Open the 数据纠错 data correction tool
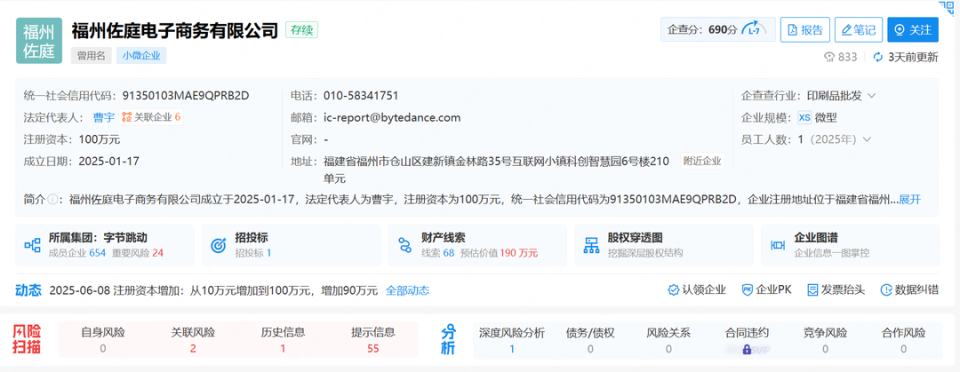This screenshot has height=372, width=960. [909, 290]
